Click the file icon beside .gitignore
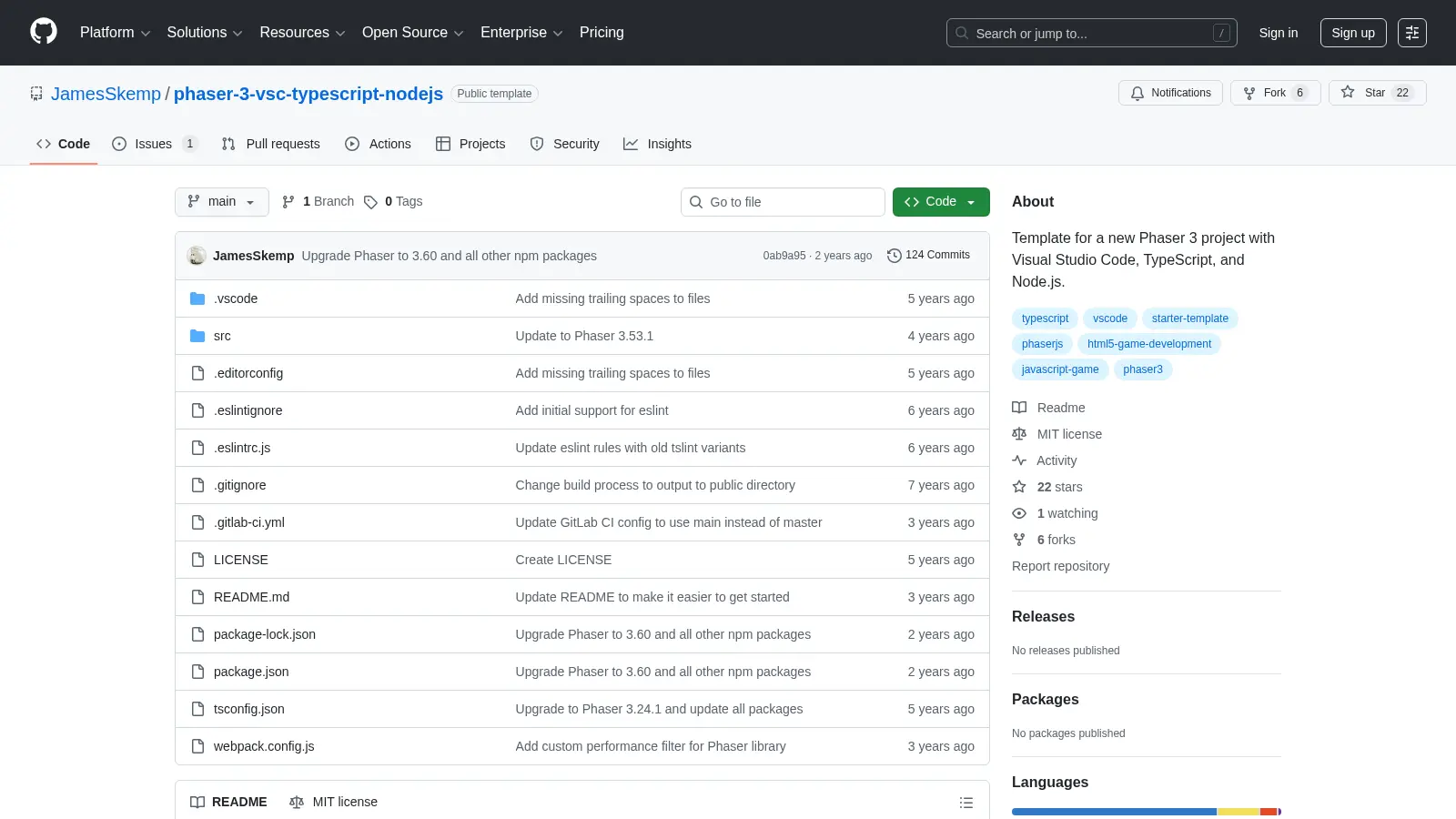The image size is (1456, 819). [197, 485]
